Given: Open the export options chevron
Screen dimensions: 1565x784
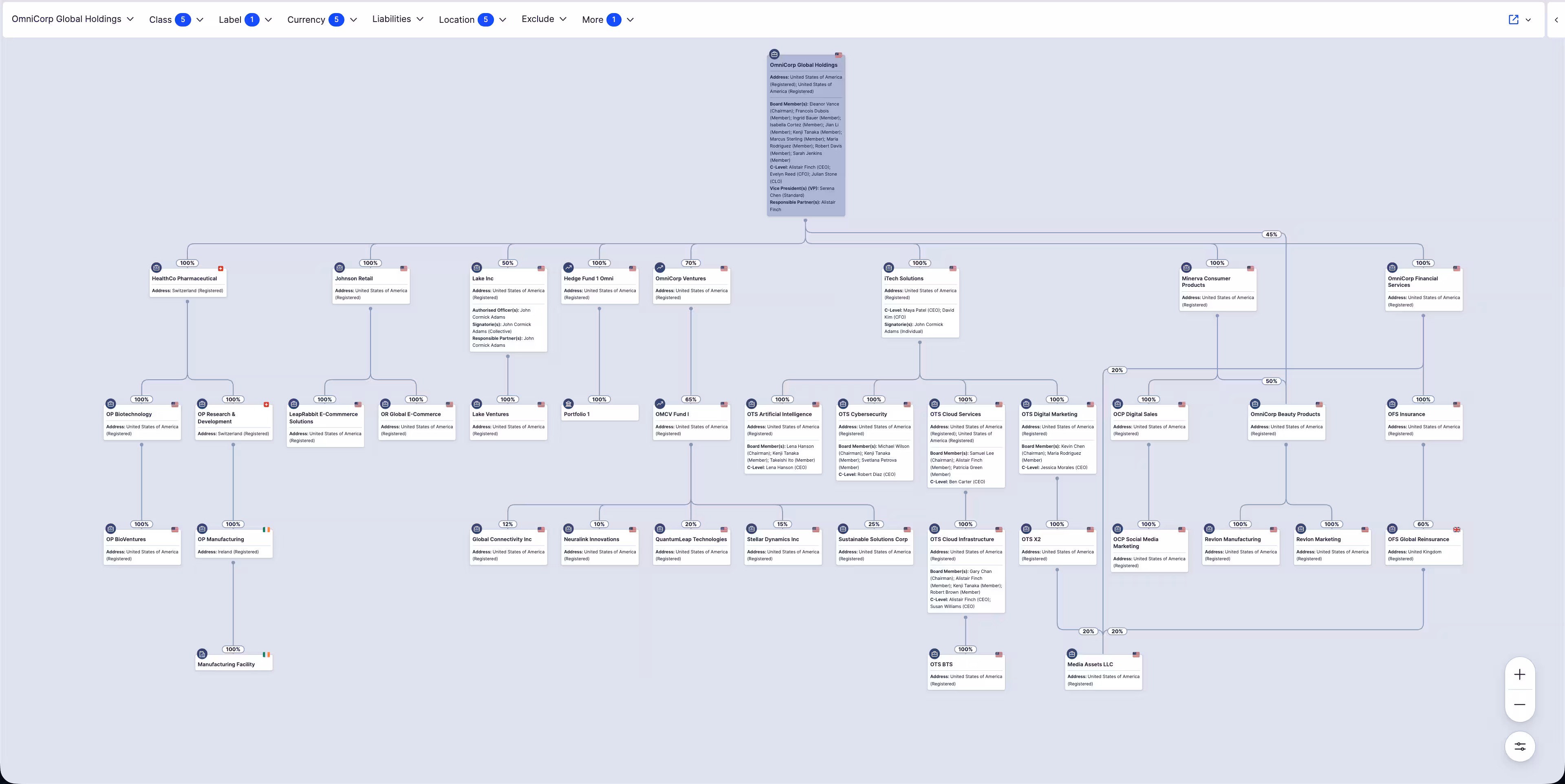Looking at the screenshot, I should coord(1528,20).
